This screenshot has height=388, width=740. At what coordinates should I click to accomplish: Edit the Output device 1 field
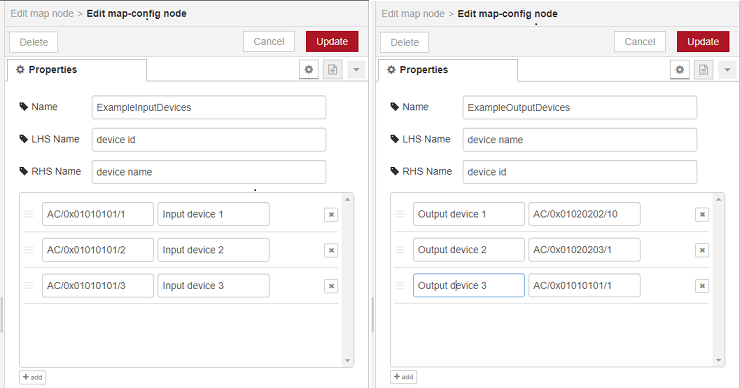click(x=469, y=214)
